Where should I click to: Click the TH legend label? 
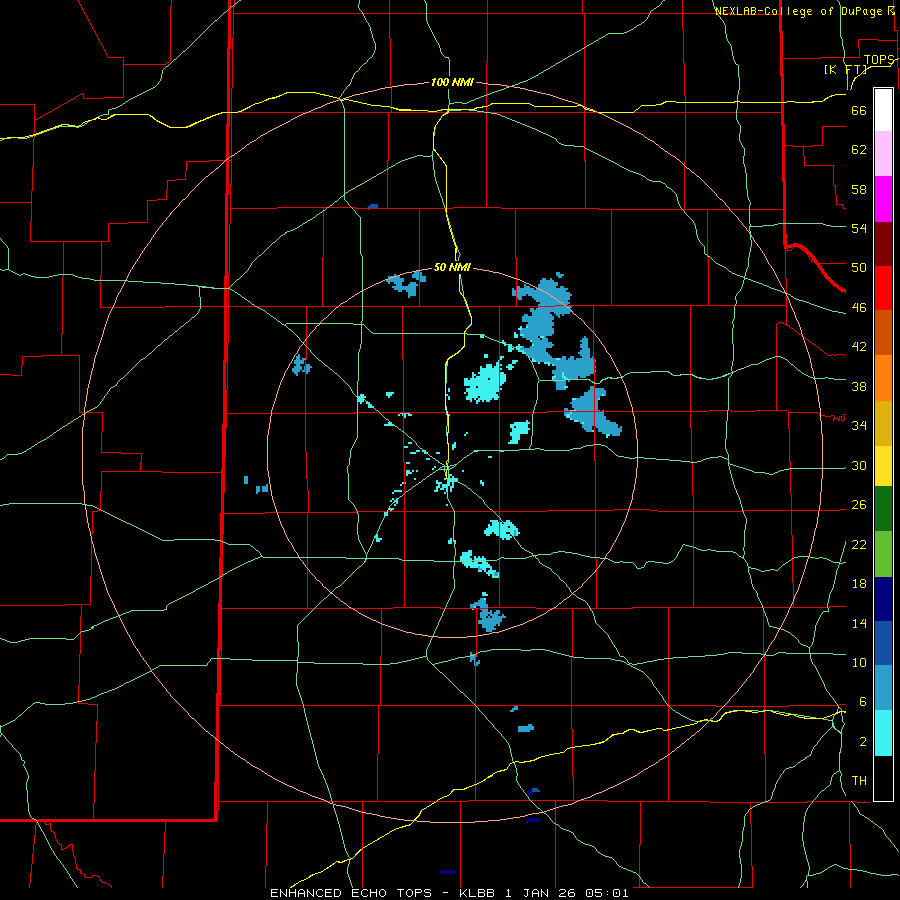(x=859, y=781)
